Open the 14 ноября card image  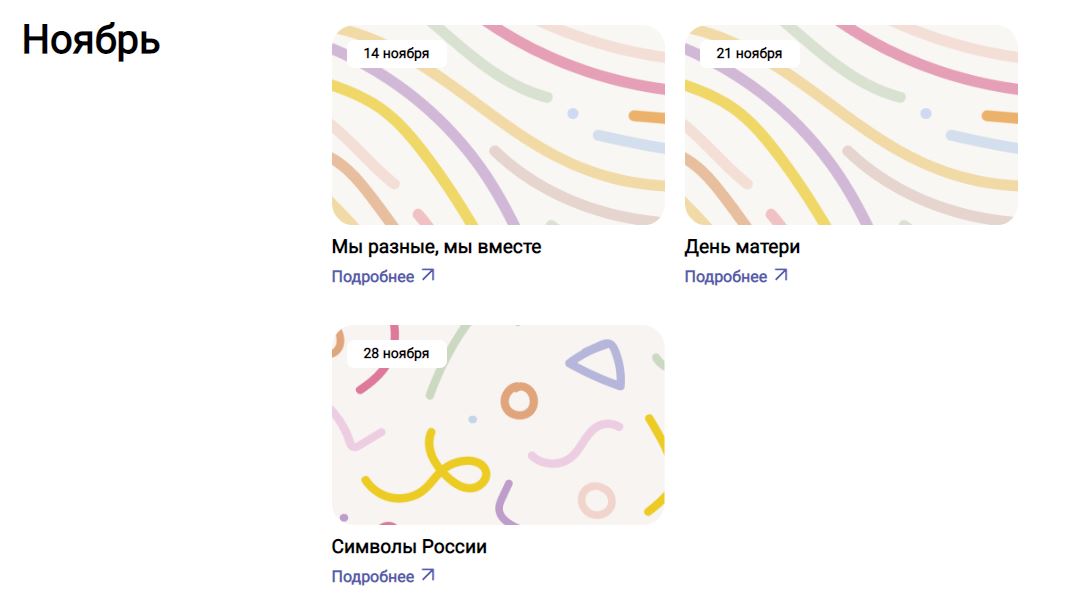click(x=498, y=125)
